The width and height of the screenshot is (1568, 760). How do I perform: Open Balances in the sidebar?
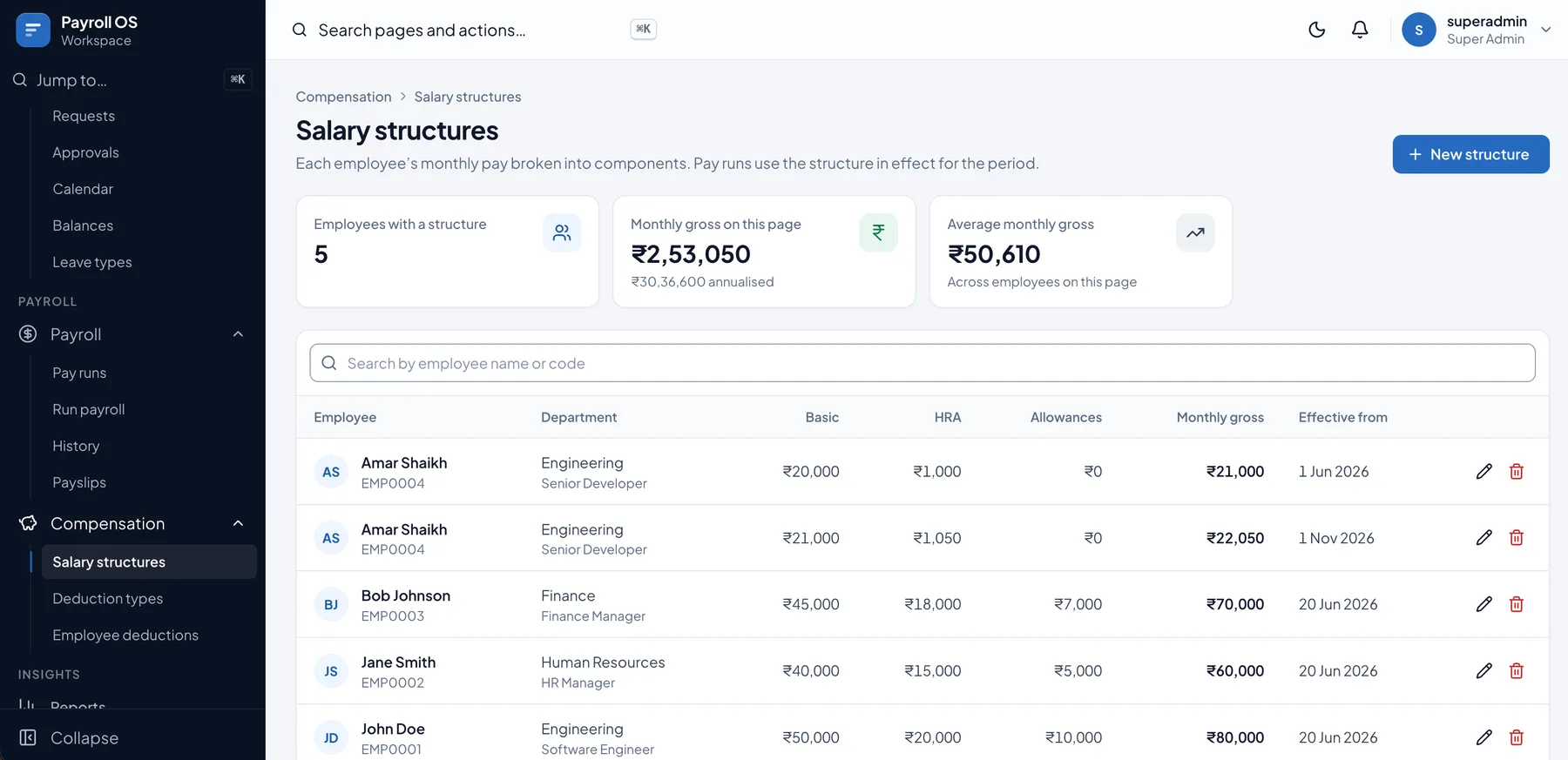click(x=83, y=225)
